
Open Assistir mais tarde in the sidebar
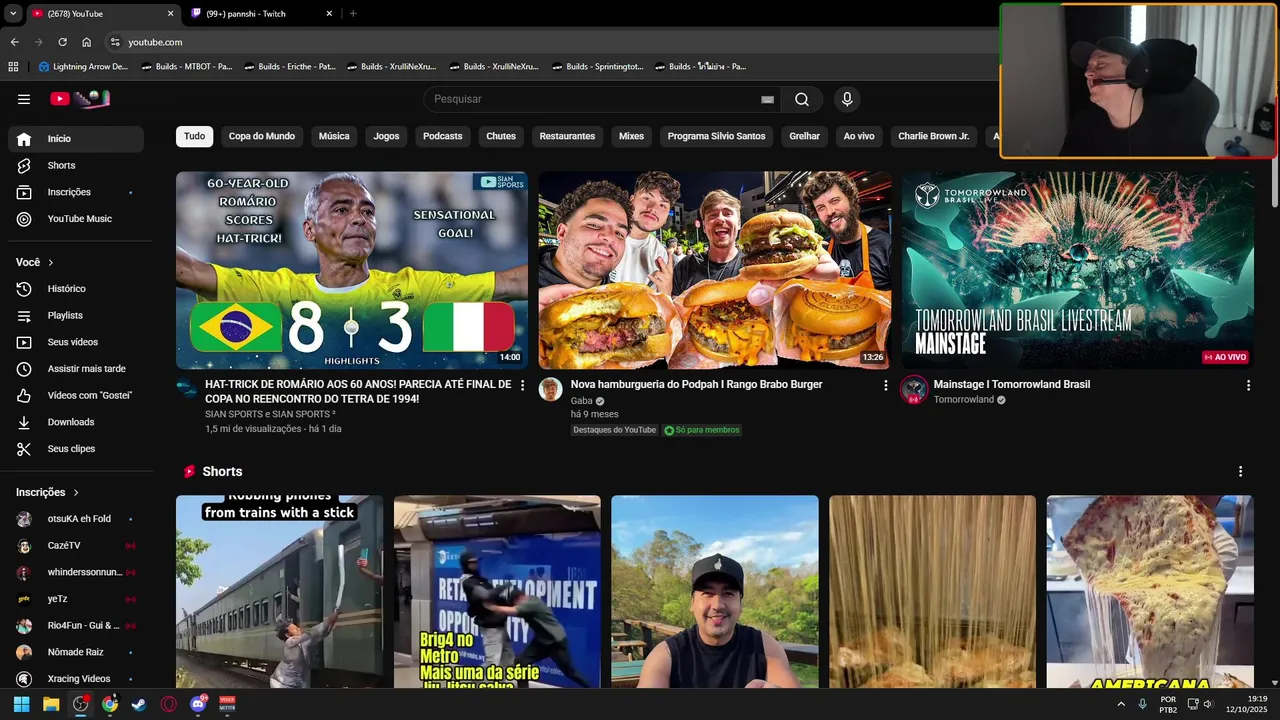(76, 369)
